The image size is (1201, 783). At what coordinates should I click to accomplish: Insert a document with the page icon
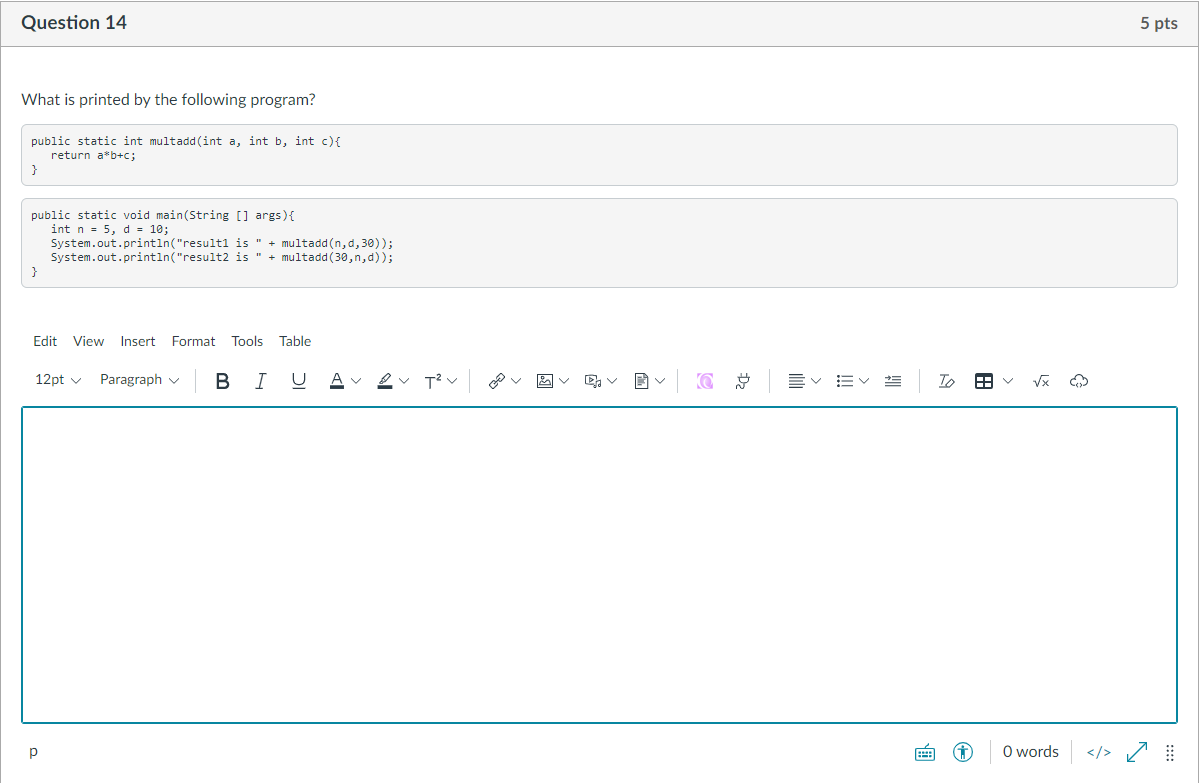click(x=642, y=380)
